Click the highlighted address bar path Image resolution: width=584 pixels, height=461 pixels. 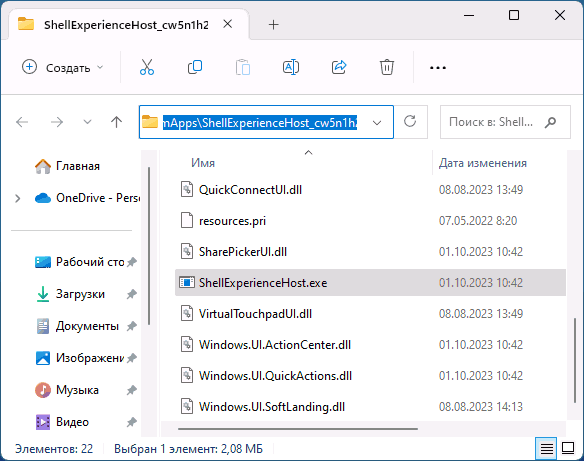pos(260,122)
